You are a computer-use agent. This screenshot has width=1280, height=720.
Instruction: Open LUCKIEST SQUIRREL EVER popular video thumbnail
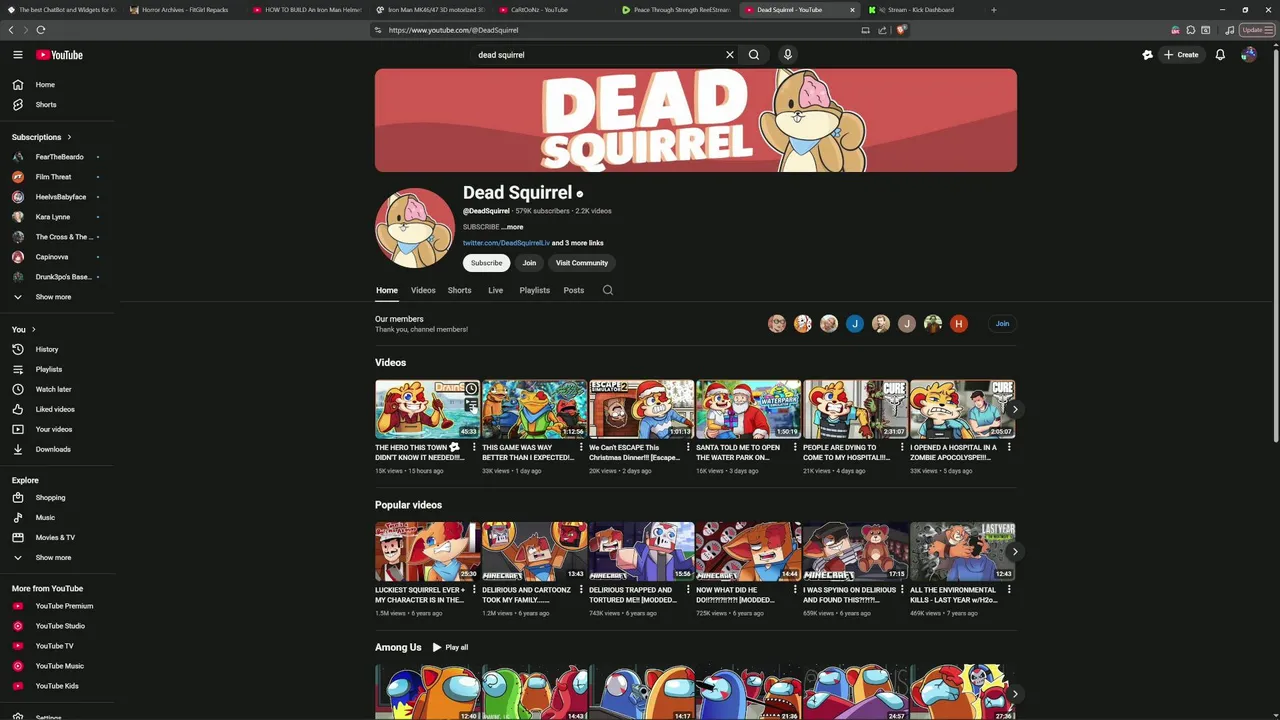click(427, 551)
